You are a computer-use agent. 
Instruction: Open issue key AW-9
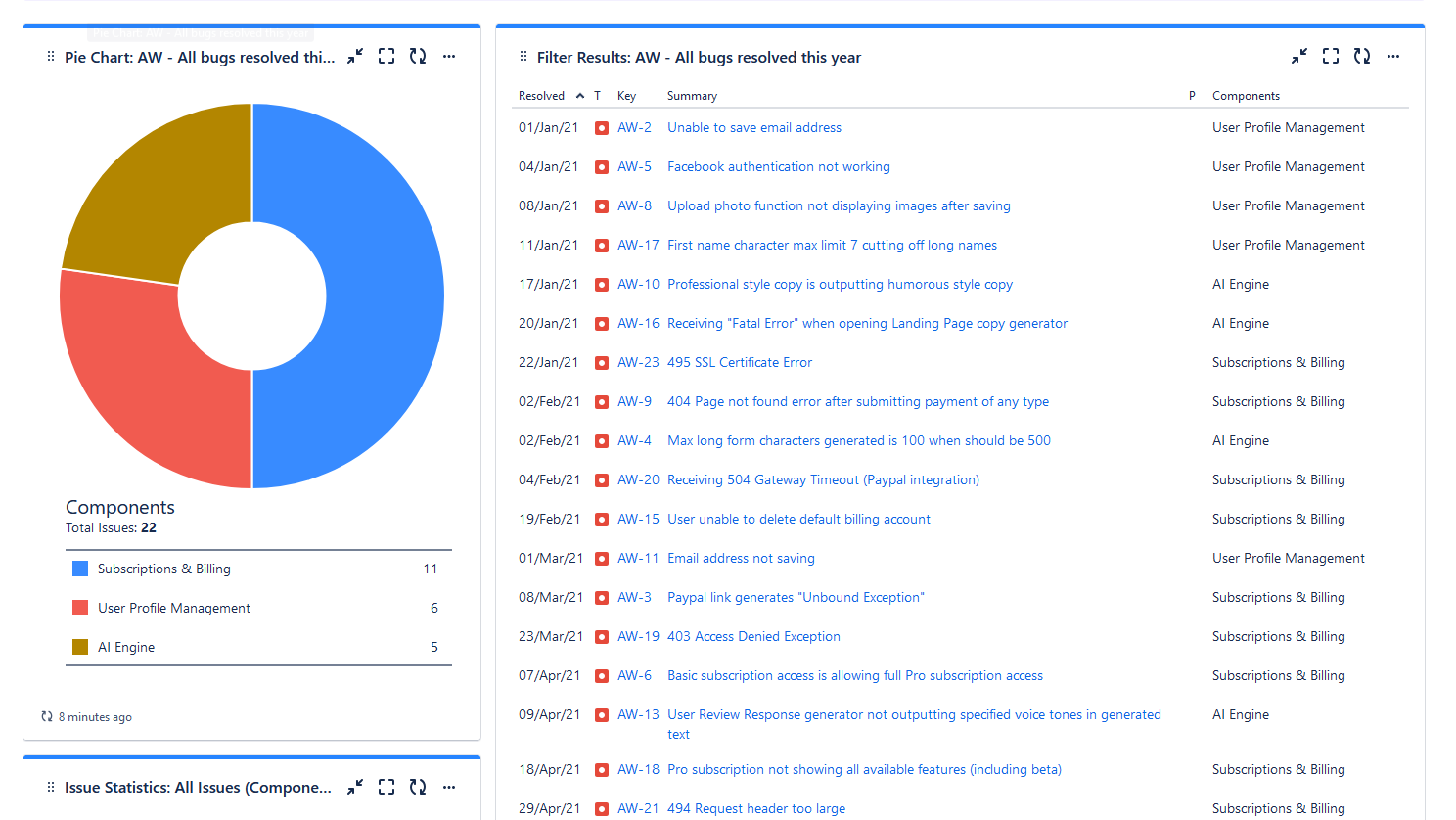click(x=634, y=401)
